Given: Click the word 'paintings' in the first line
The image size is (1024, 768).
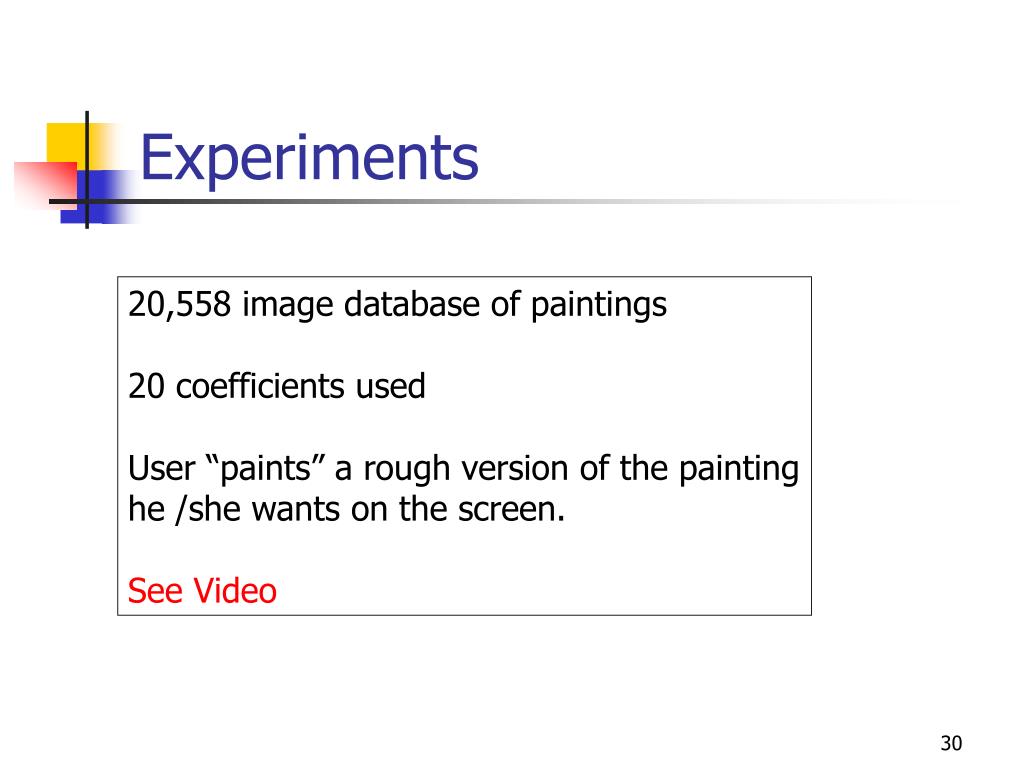Looking at the screenshot, I should point(598,306).
